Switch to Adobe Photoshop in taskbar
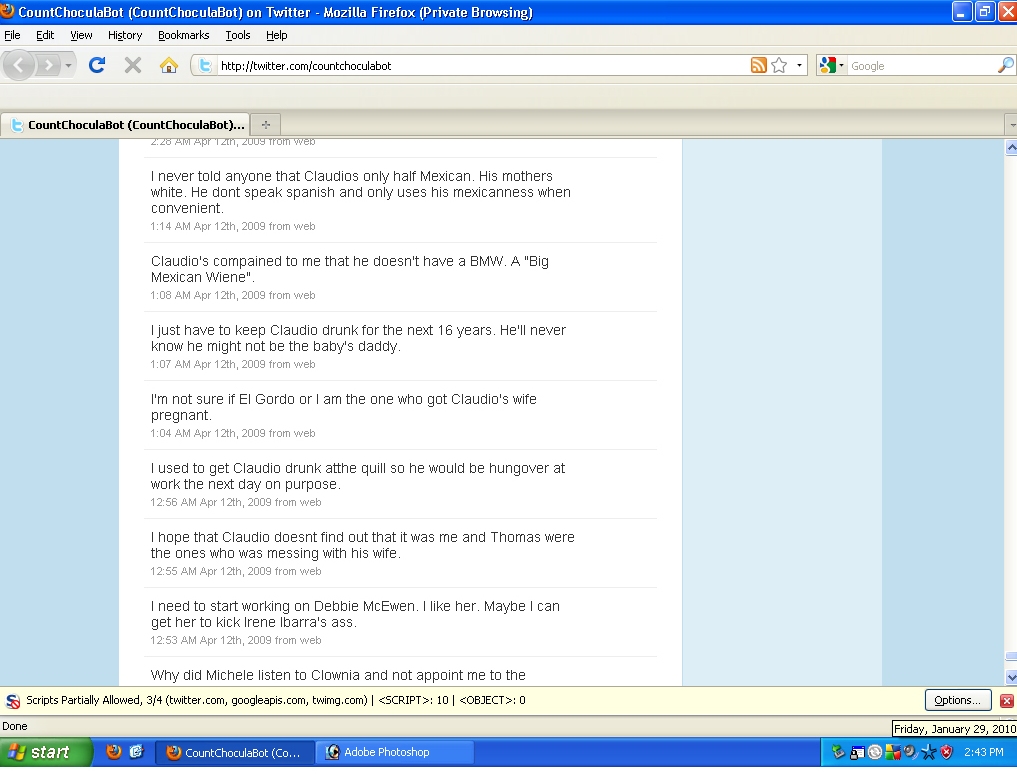 (387, 752)
